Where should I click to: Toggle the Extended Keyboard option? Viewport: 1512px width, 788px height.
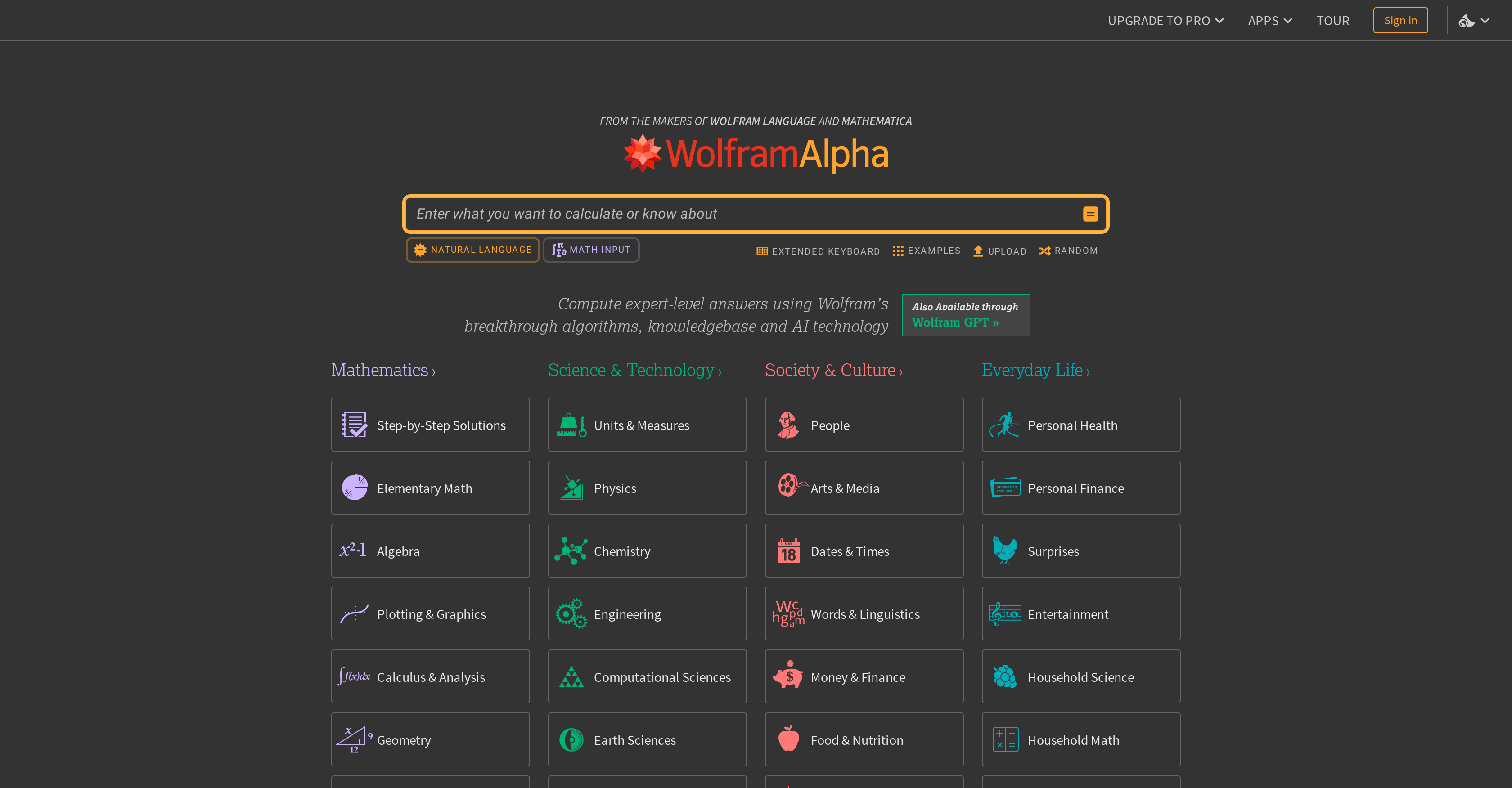[818, 251]
